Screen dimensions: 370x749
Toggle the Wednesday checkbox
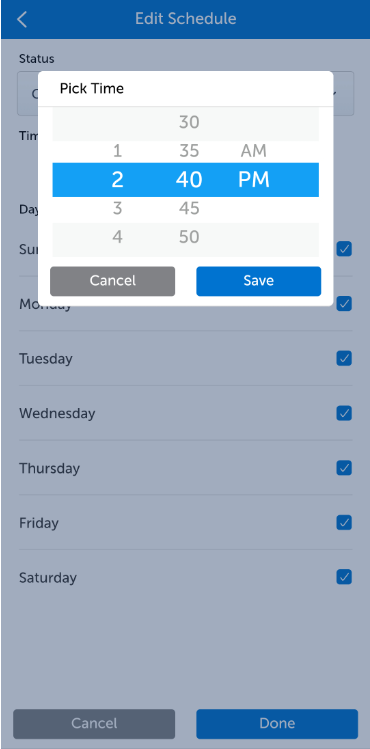click(x=344, y=413)
